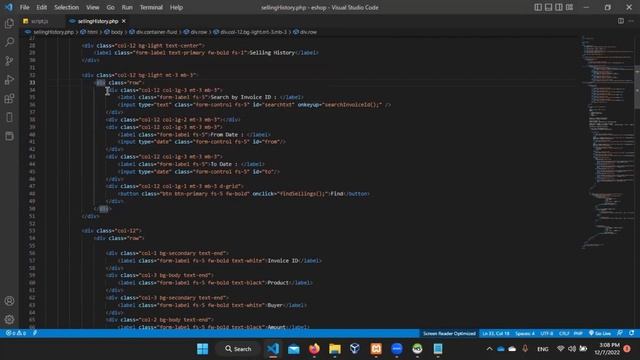Show hidden system tray icons
Image resolution: width=640 pixels, height=360 pixels.
click(x=489, y=349)
